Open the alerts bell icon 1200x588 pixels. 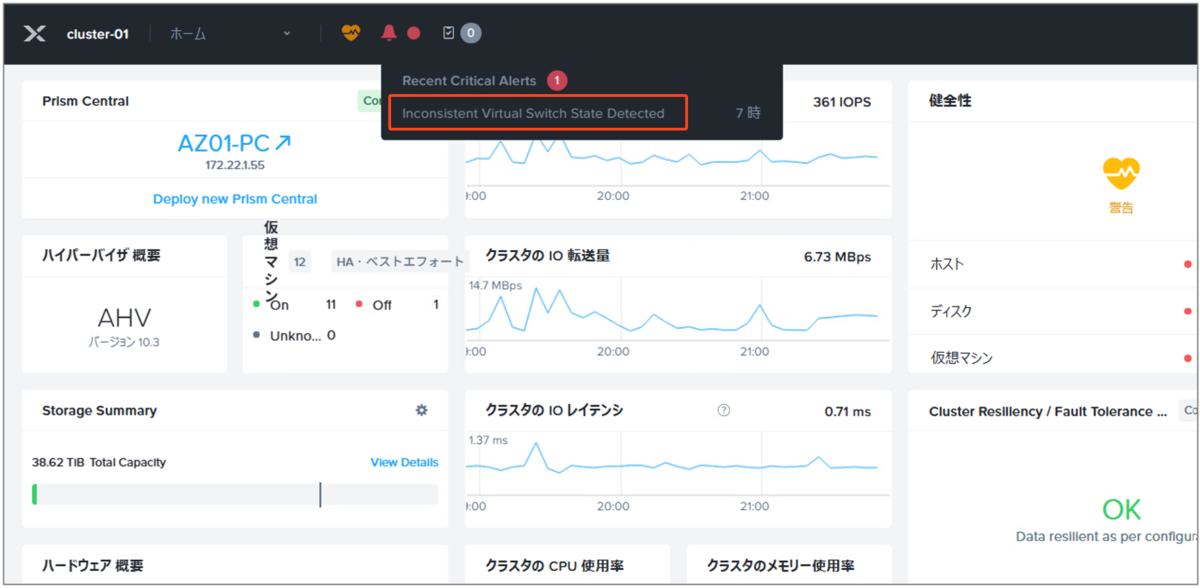(389, 33)
